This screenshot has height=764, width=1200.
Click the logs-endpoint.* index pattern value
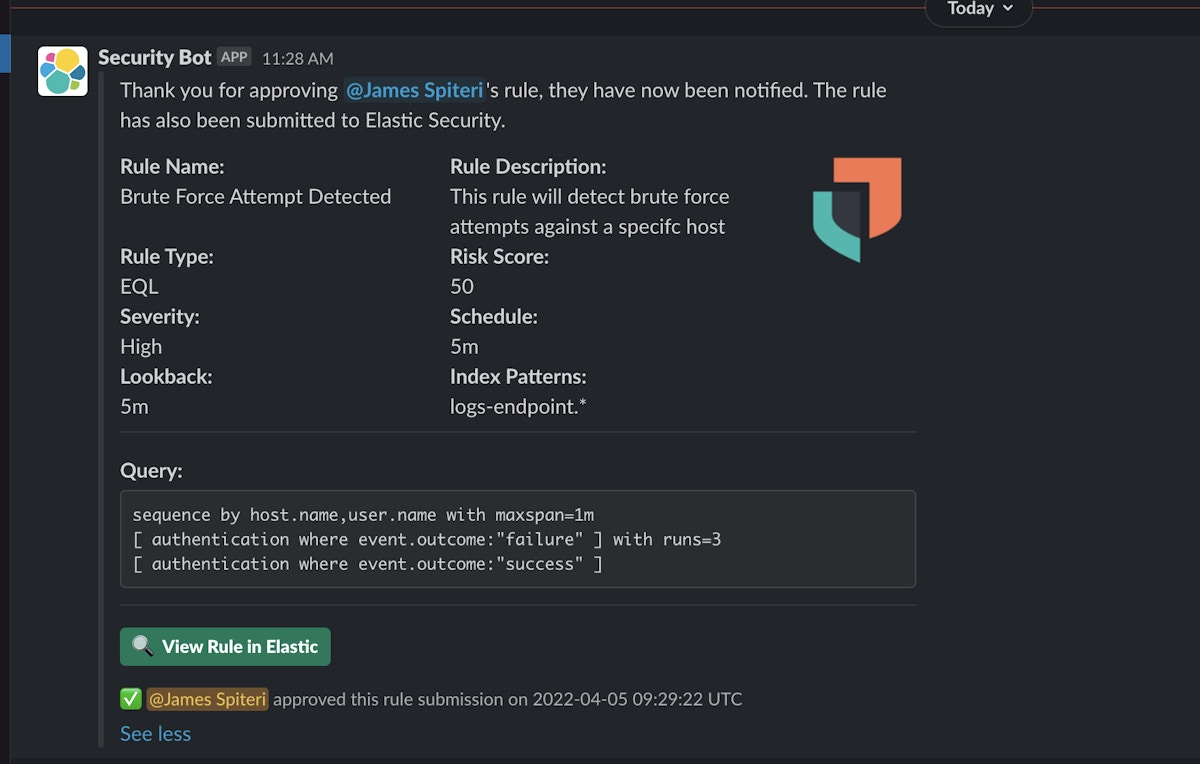[x=518, y=407]
